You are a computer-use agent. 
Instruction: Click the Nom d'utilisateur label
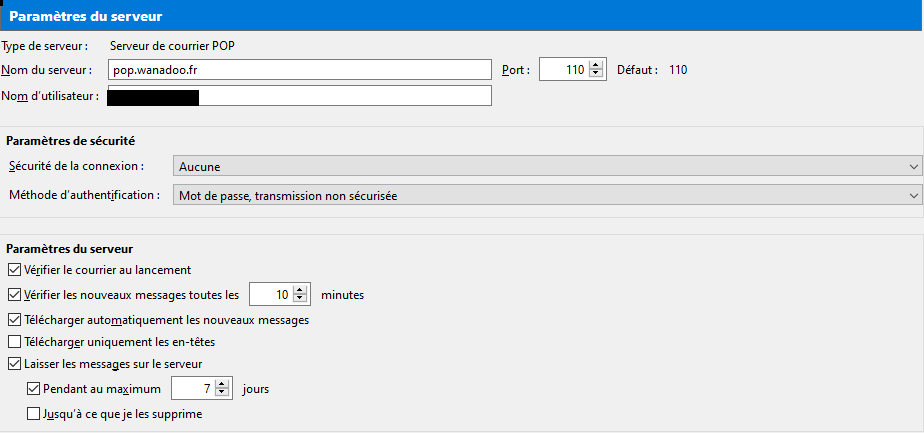[50, 96]
